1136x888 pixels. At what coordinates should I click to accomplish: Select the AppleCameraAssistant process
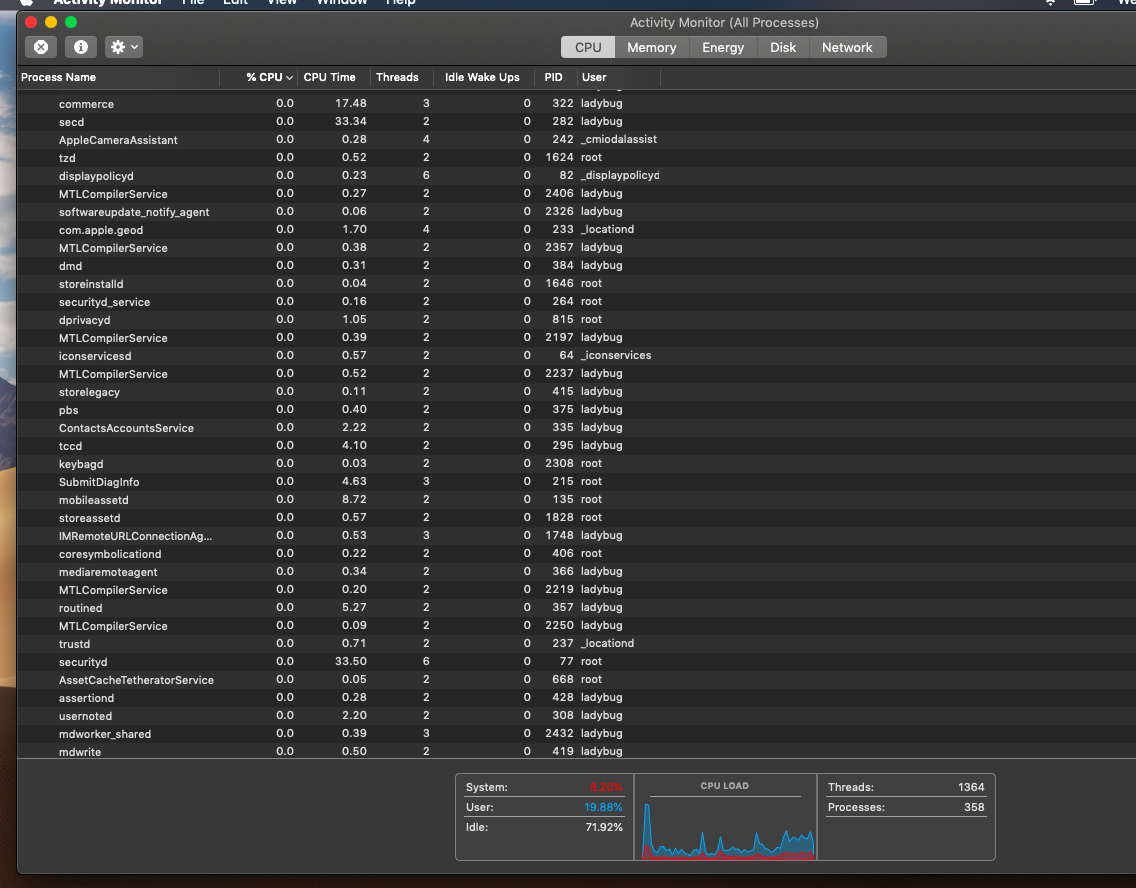pyautogui.click(x=577, y=140)
